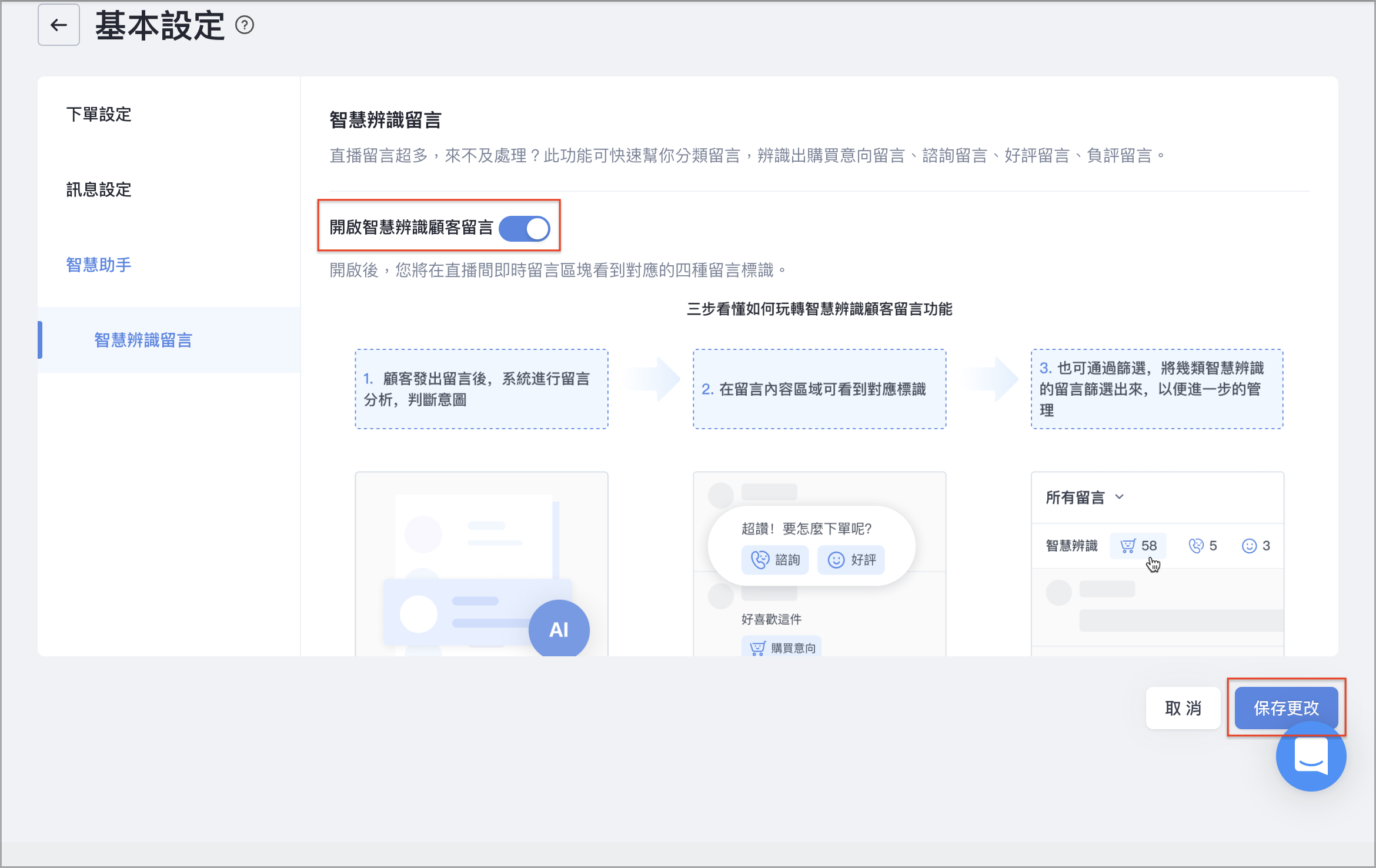The image size is (1376, 868).
Task: Open the blue chat support bubble
Action: 1311,756
